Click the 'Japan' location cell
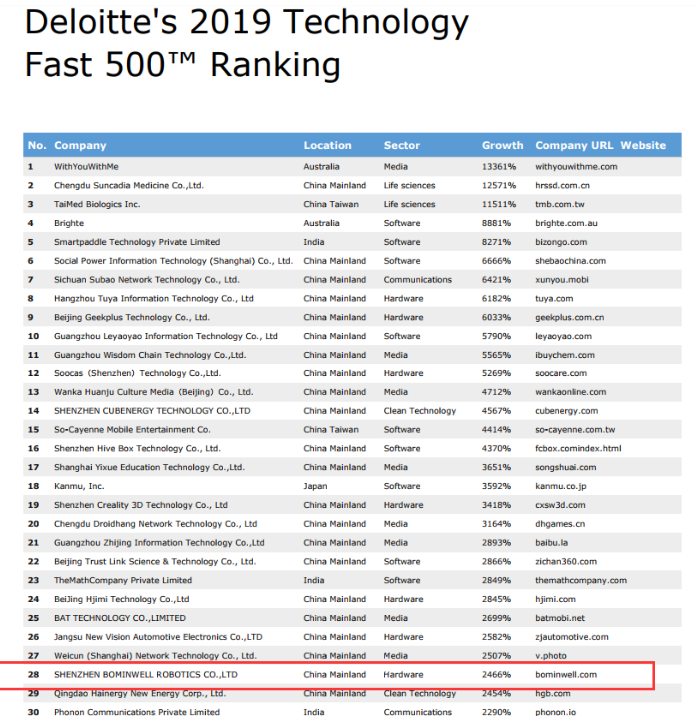The image size is (696, 721). [x=315, y=486]
